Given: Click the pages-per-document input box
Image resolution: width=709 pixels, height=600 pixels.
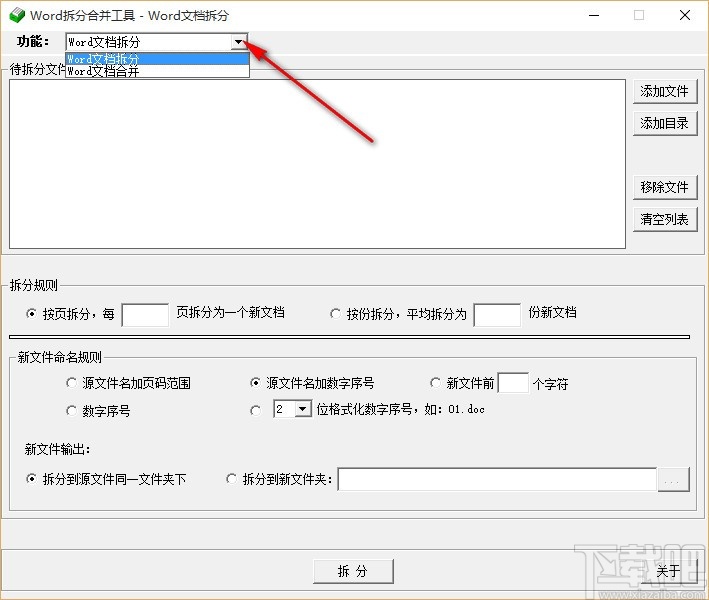Looking at the screenshot, I should coord(145,315).
